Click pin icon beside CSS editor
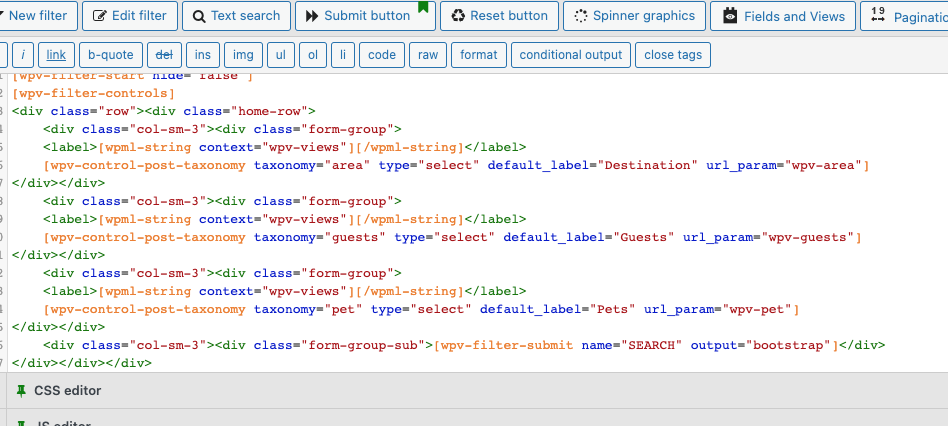This screenshot has width=948, height=426. 21,391
